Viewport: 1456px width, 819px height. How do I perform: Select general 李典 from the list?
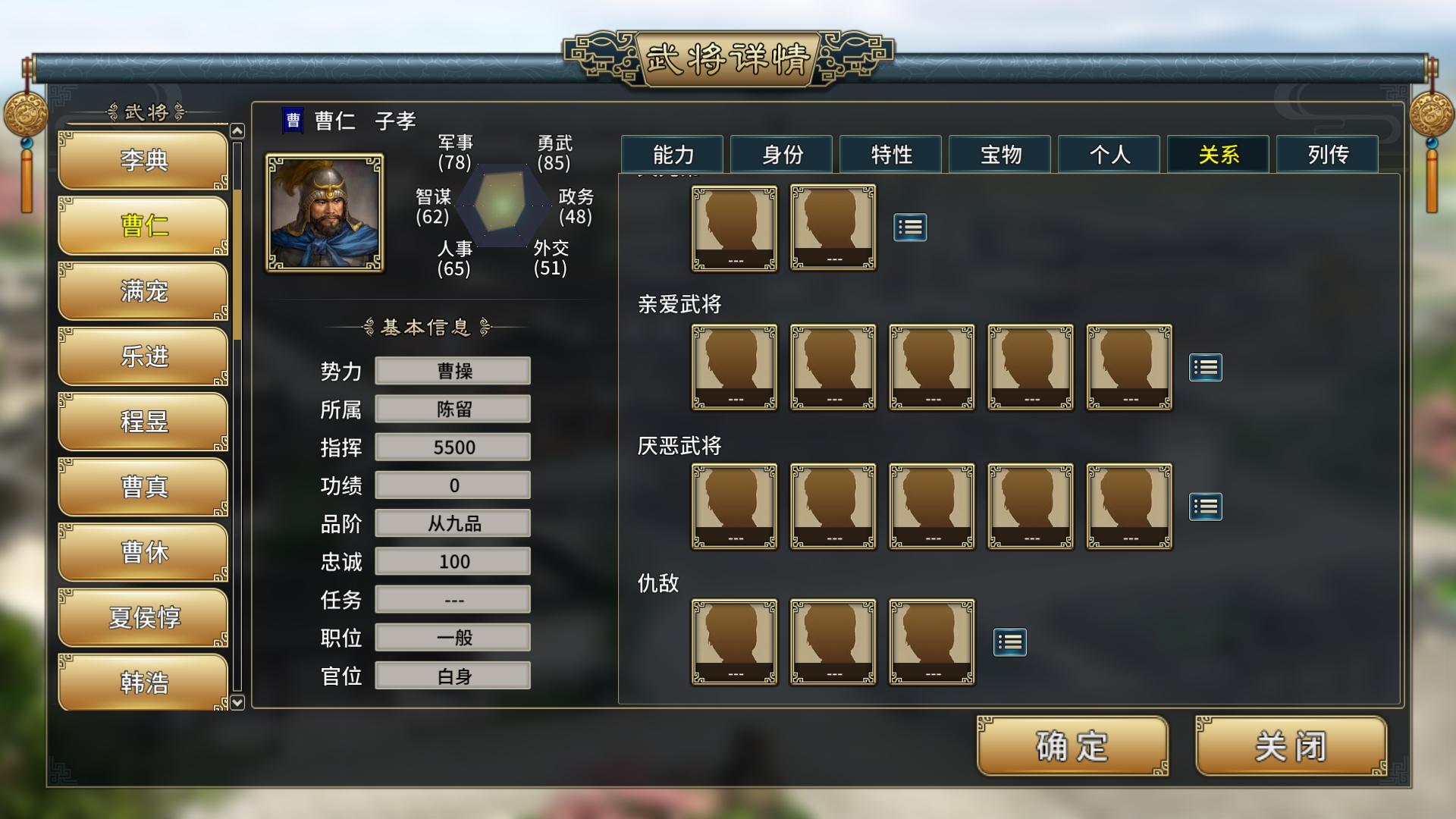[x=143, y=160]
